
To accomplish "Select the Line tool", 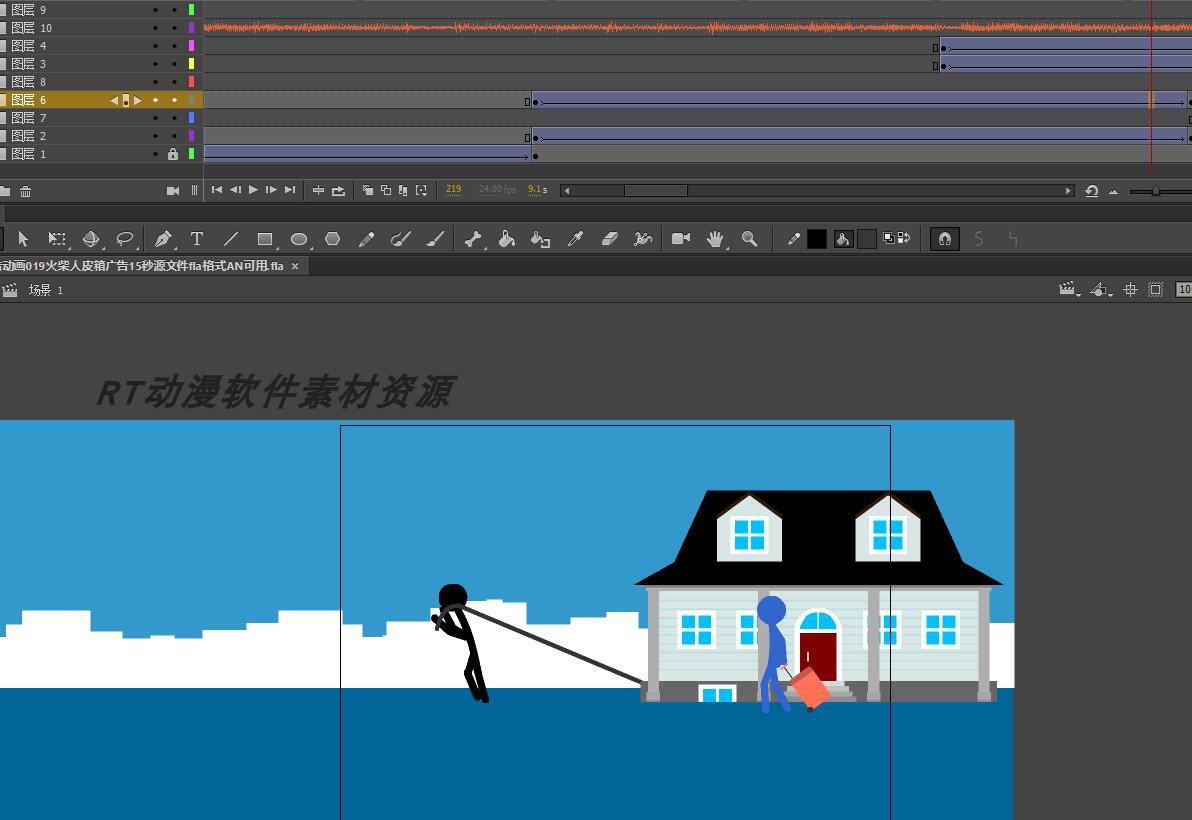I will (231, 239).
